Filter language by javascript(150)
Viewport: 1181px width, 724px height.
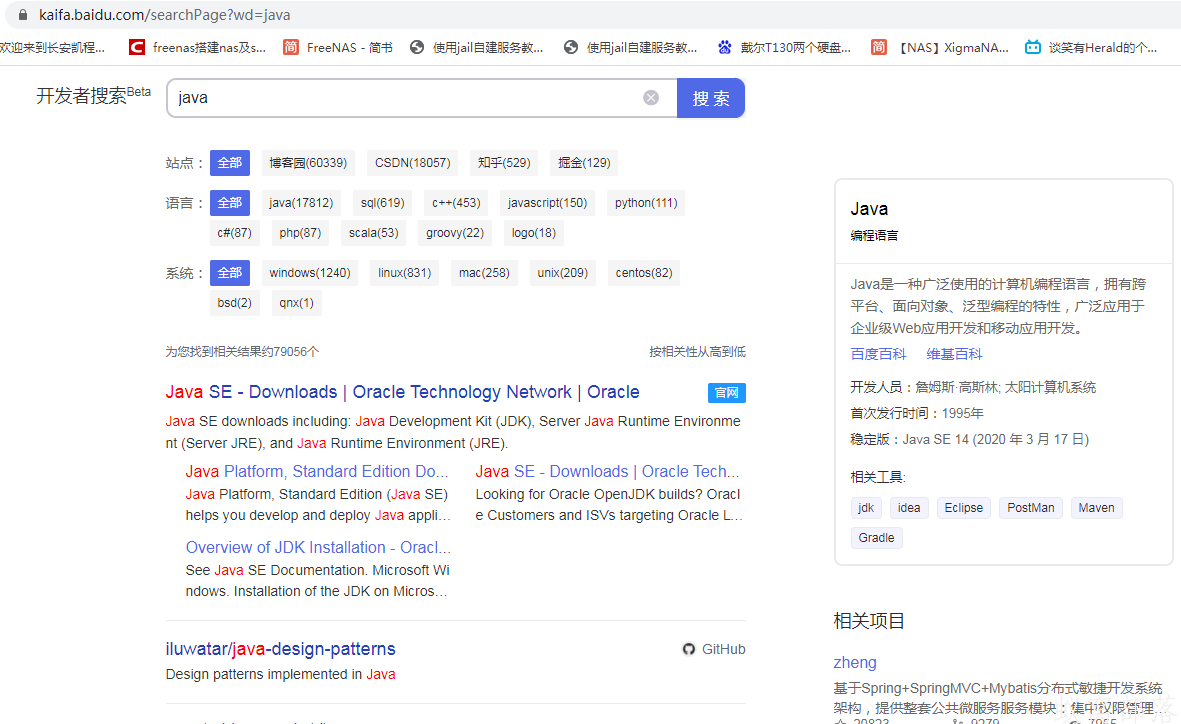548,203
